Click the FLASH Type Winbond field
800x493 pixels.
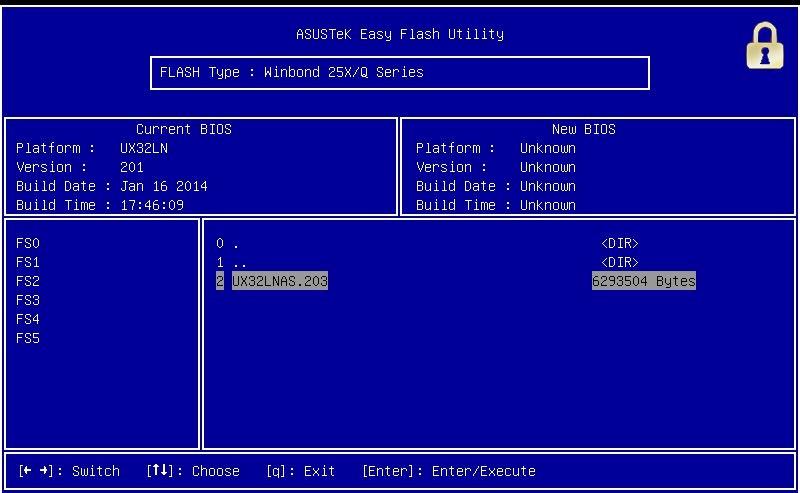point(399,72)
